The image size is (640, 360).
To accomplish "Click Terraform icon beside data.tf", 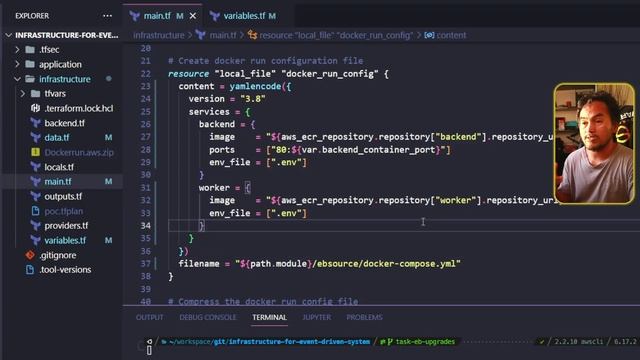I will pyautogui.click(x=36, y=138).
